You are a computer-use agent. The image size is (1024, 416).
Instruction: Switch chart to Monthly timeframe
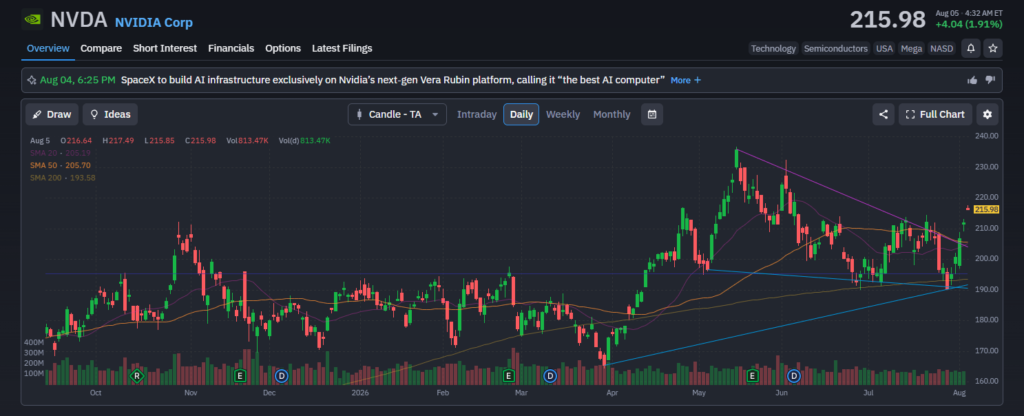point(612,114)
